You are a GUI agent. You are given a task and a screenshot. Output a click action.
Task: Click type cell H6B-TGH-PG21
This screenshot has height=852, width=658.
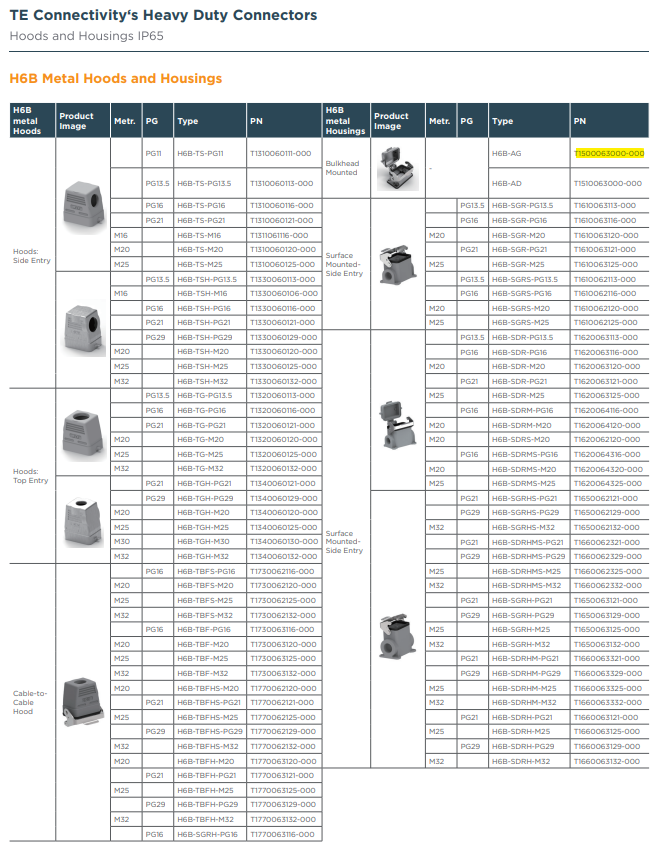click(204, 483)
